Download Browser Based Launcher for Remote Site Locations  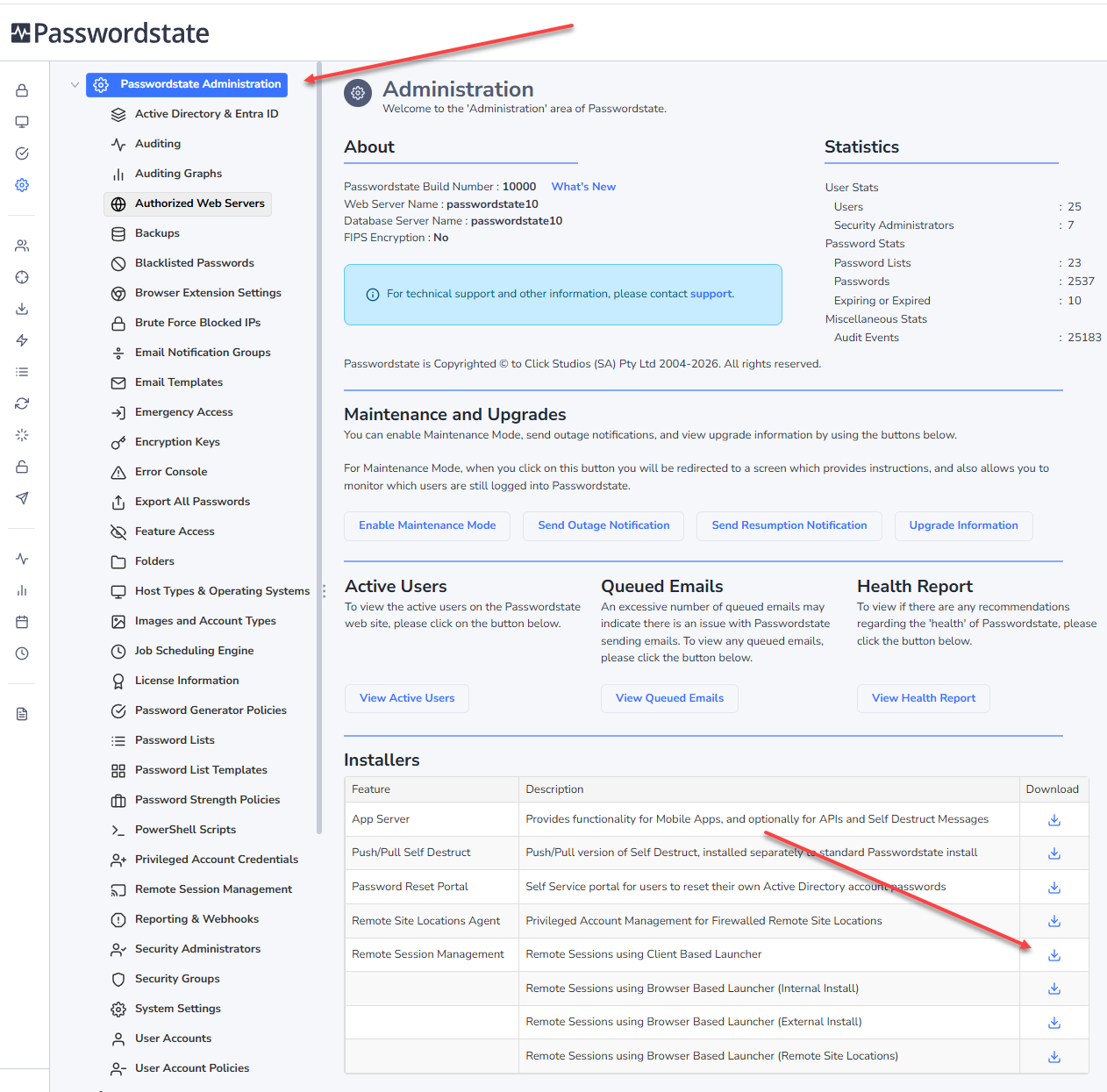pos(1054,1057)
